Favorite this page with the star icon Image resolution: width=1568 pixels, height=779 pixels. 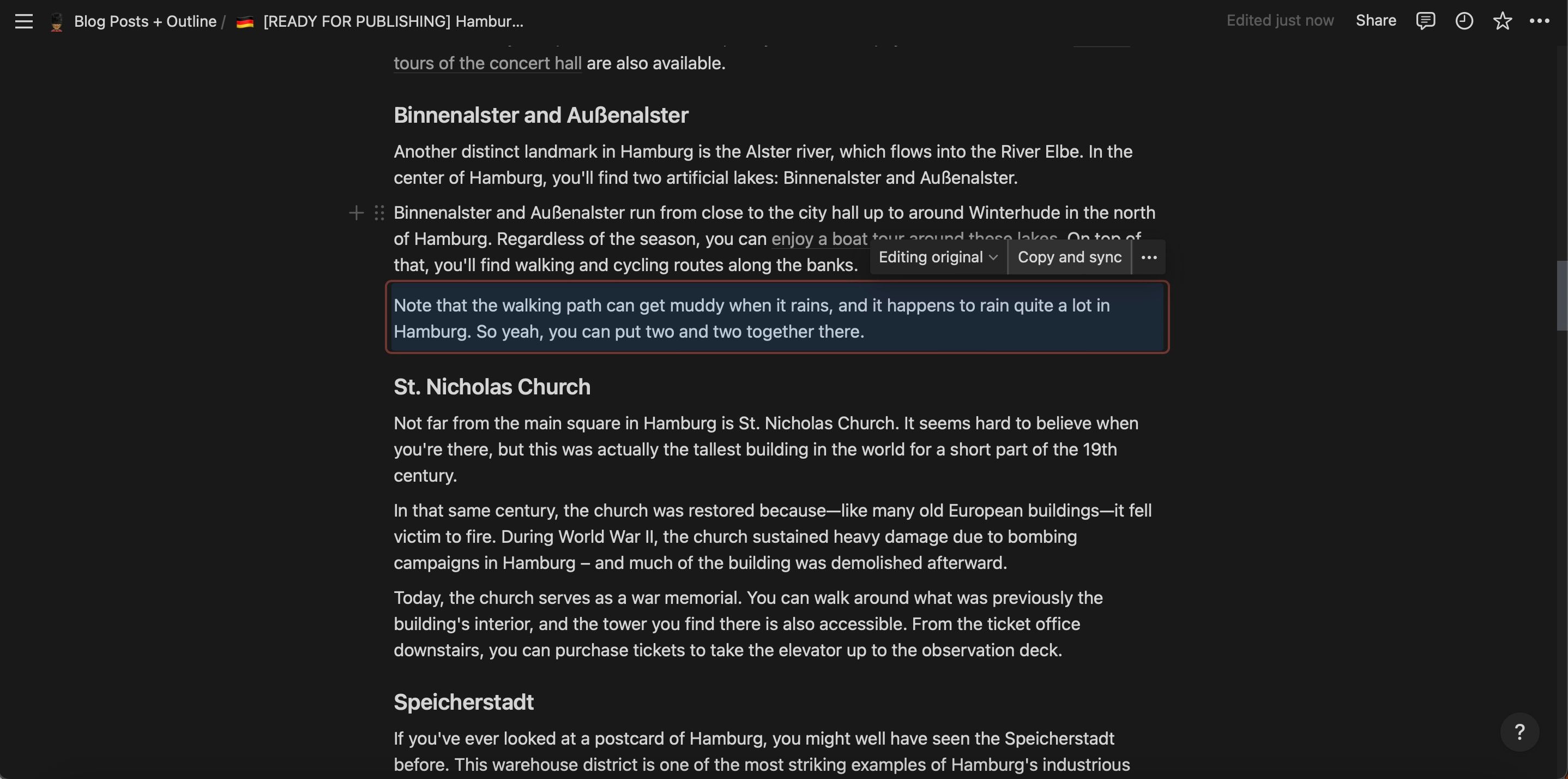tap(1502, 21)
